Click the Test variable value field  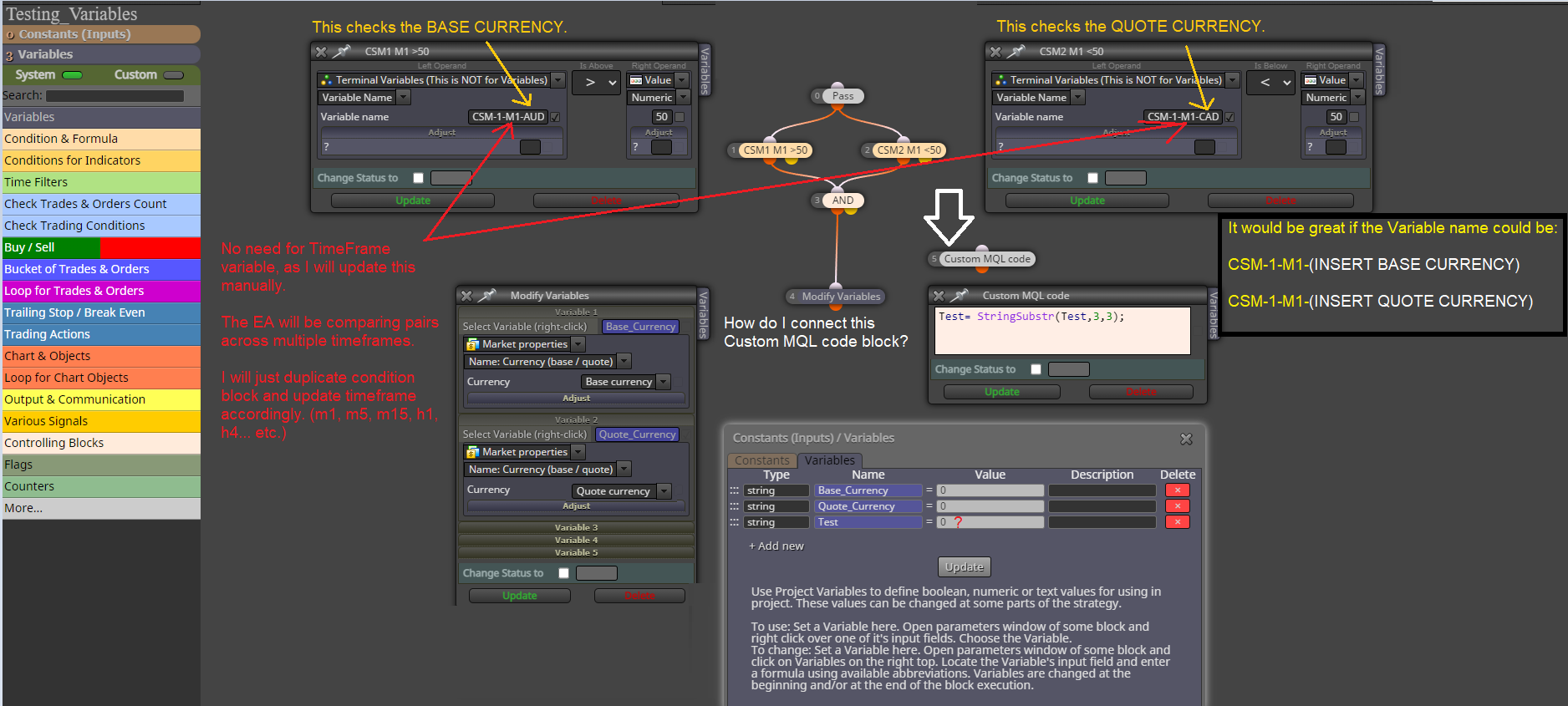click(990, 522)
